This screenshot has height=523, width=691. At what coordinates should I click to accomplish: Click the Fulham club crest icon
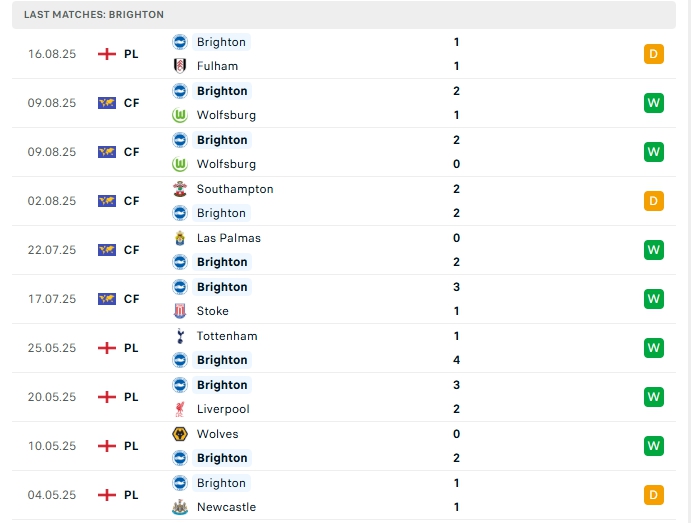[180, 66]
